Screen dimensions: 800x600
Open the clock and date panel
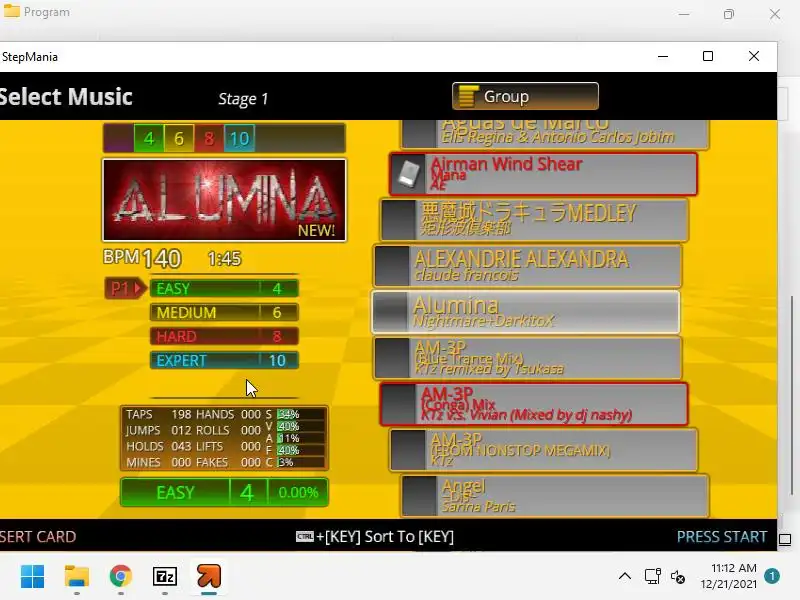coord(729,576)
